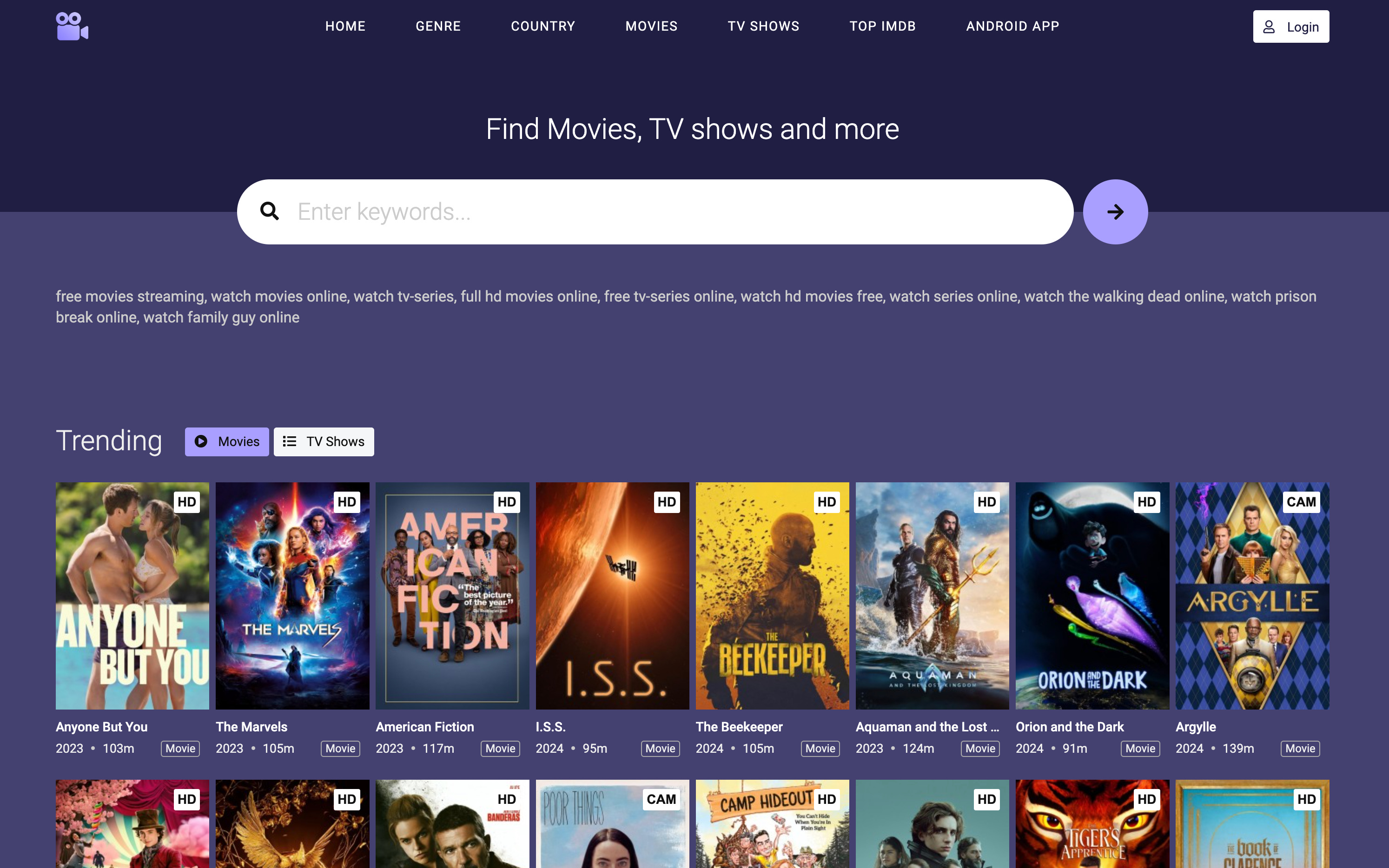Click the purple camera site logo

point(73,26)
